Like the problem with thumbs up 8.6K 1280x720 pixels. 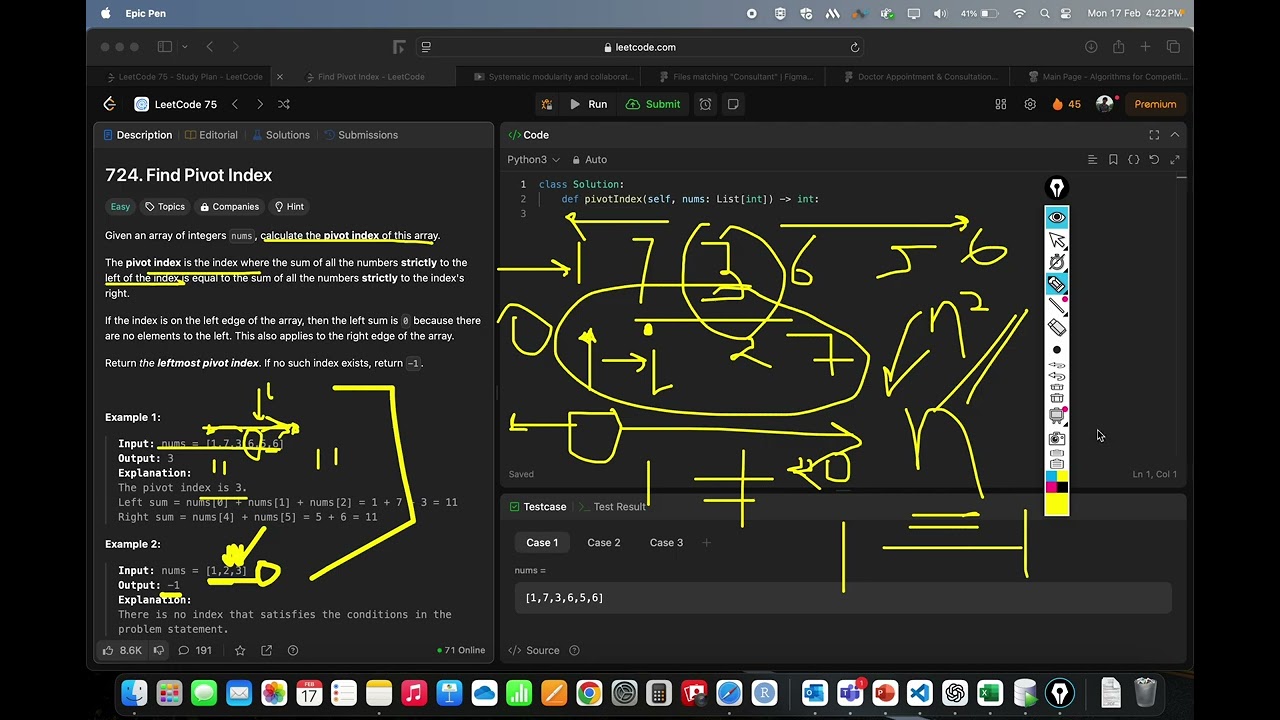click(x=122, y=650)
